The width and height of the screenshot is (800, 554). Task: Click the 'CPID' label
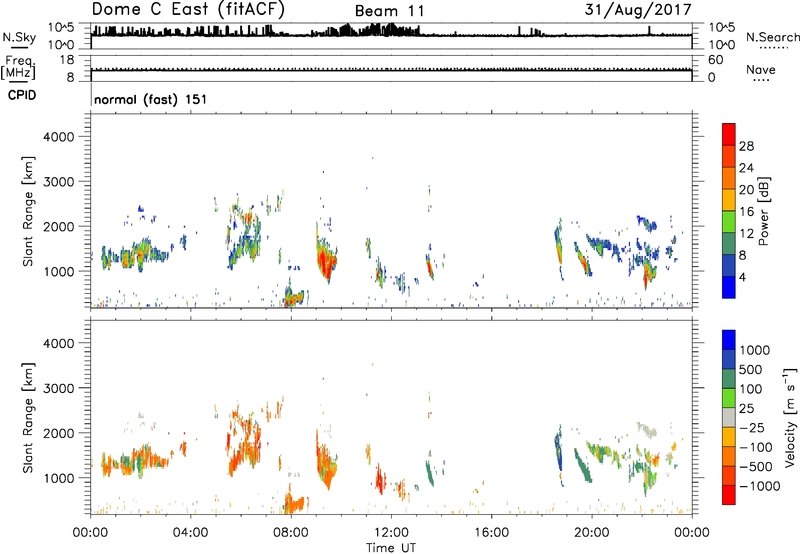[x=22, y=95]
